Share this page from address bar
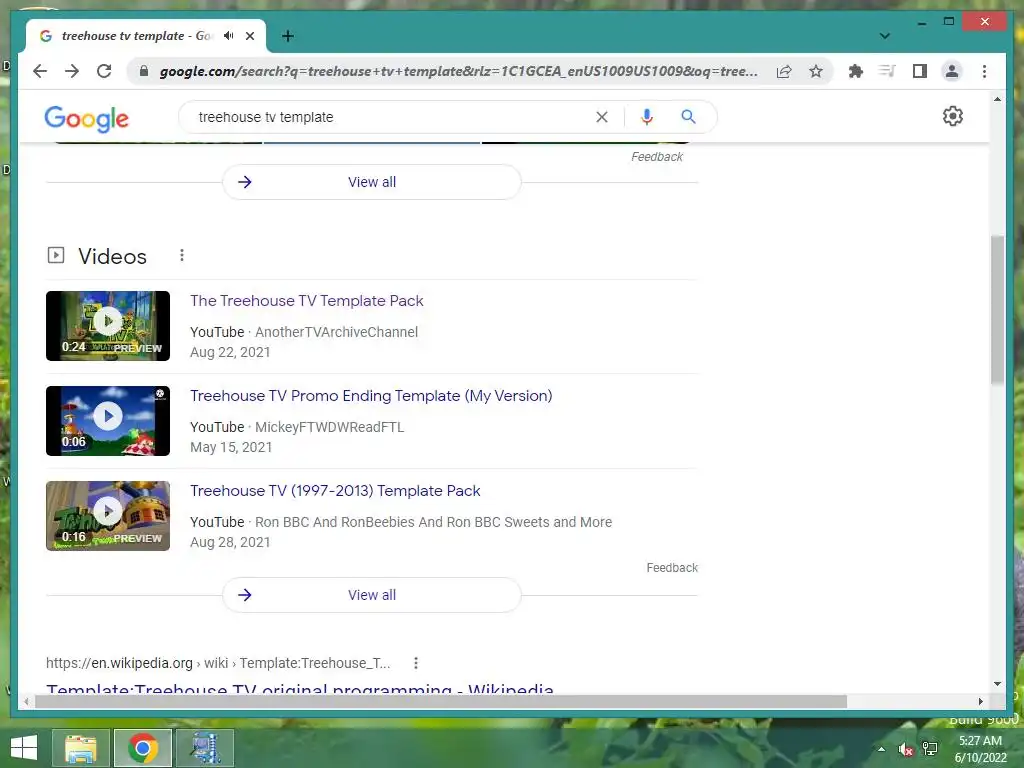The width and height of the screenshot is (1024, 768). pyautogui.click(x=784, y=71)
